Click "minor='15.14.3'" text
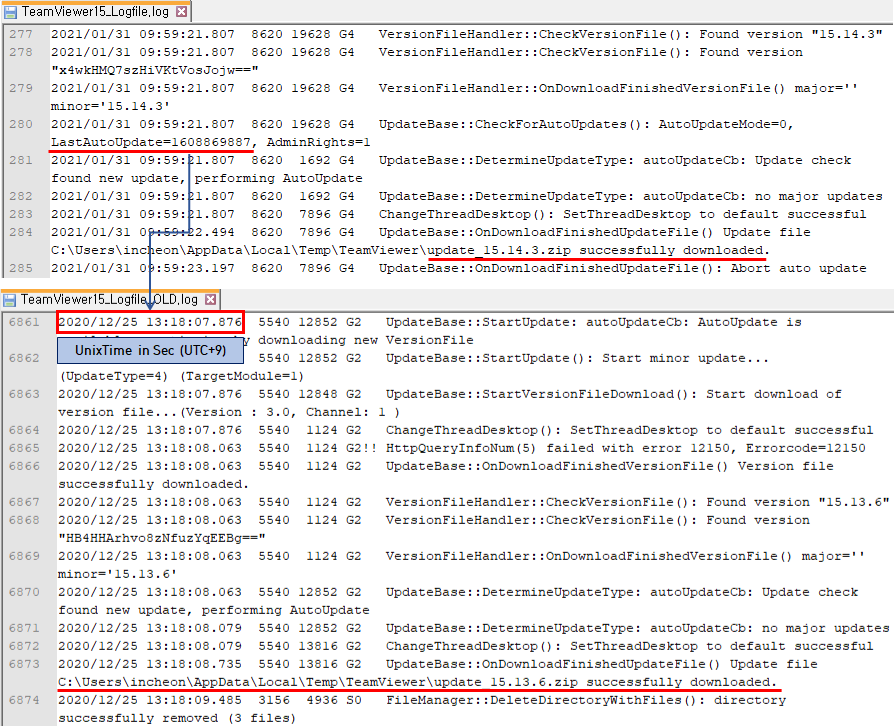The image size is (894, 726). pyautogui.click(x=111, y=106)
